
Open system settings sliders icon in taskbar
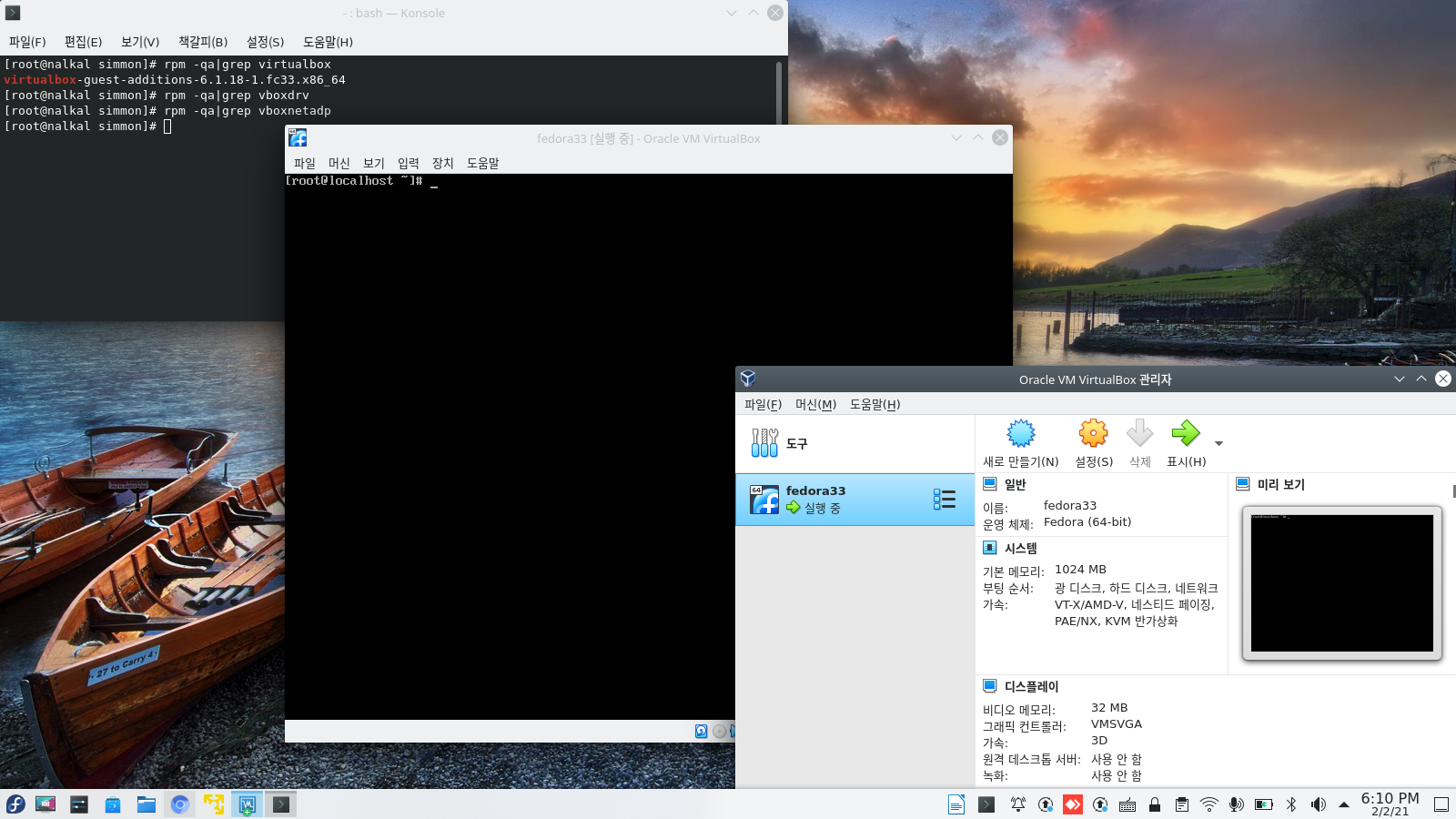(79, 804)
